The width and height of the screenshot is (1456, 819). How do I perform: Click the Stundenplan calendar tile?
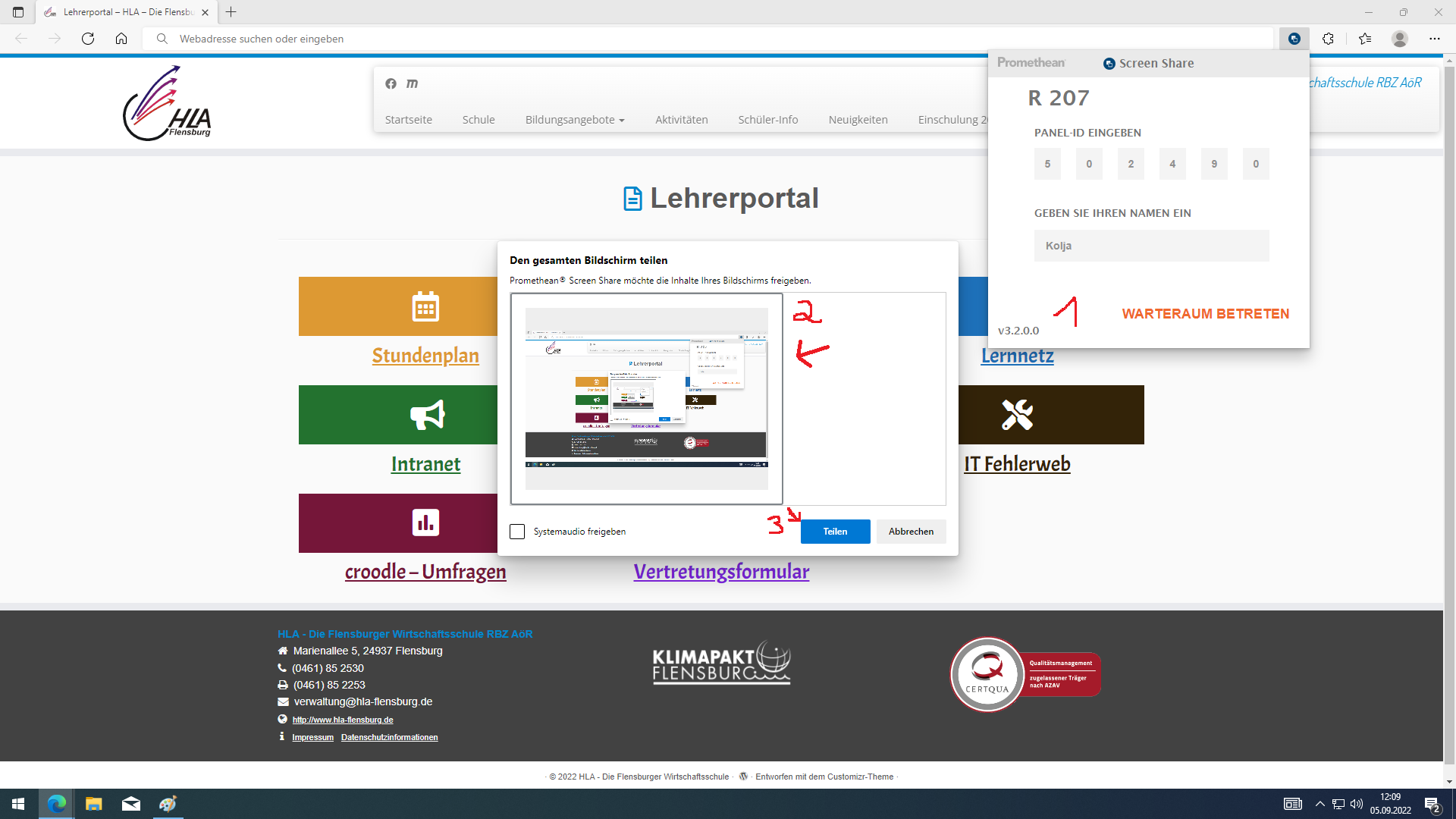tap(398, 306)
